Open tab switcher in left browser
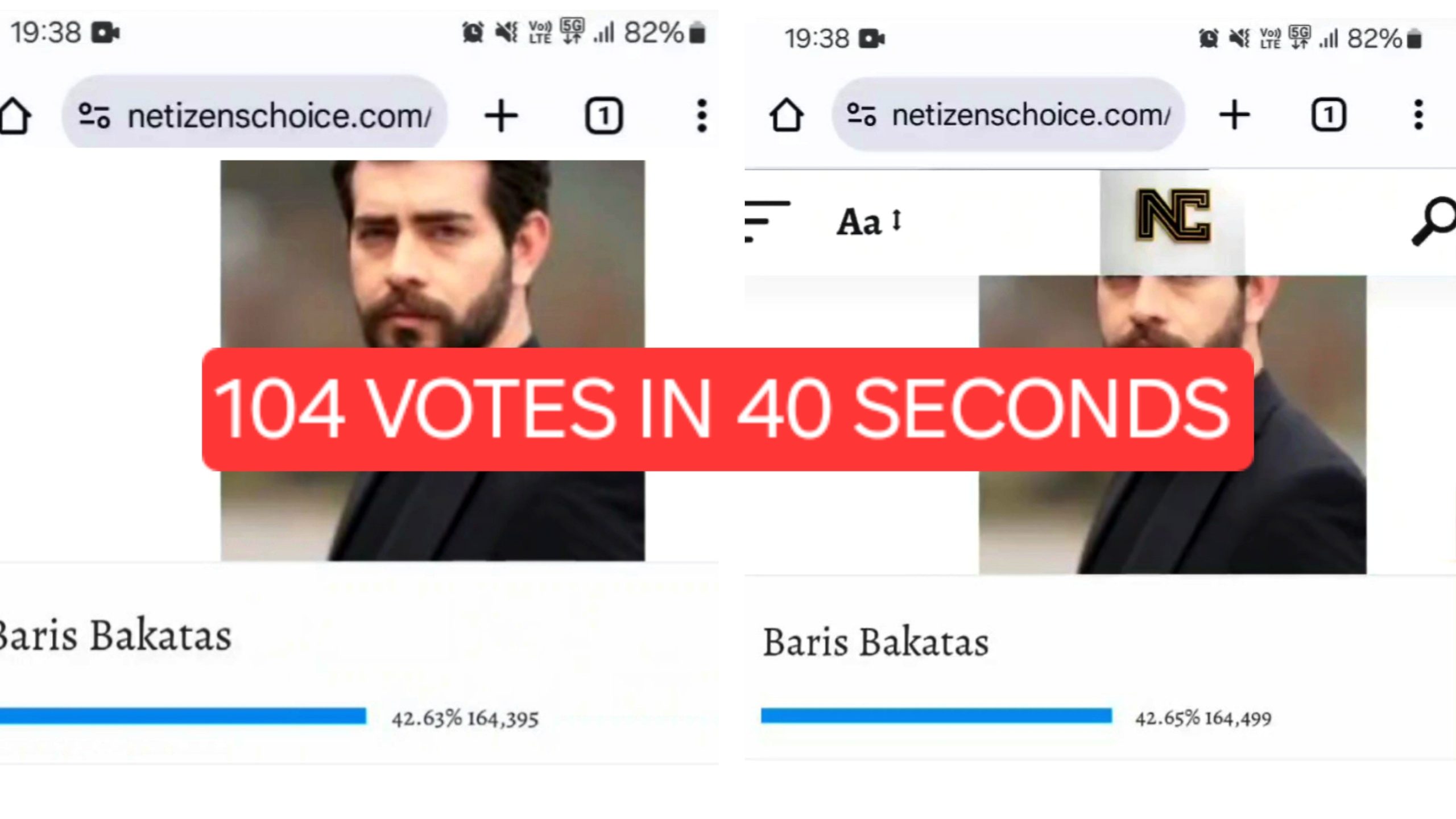Viewport: 1456px width, 819px height. 604,116
